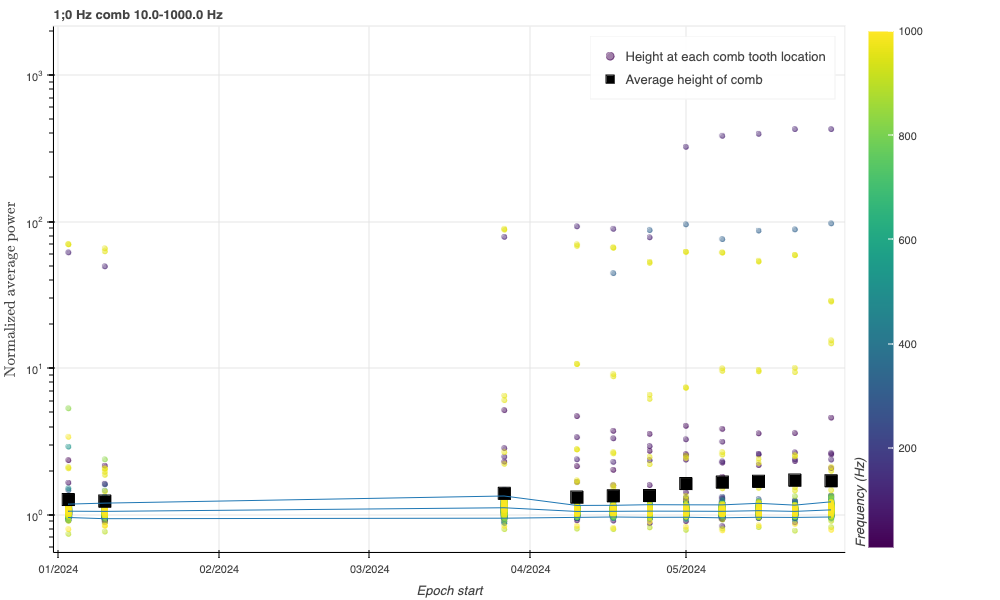Click the 02/2024 x-axis tick label
Image resolution: width=1000 pixels, height=600 pixels.
[219, 569]
